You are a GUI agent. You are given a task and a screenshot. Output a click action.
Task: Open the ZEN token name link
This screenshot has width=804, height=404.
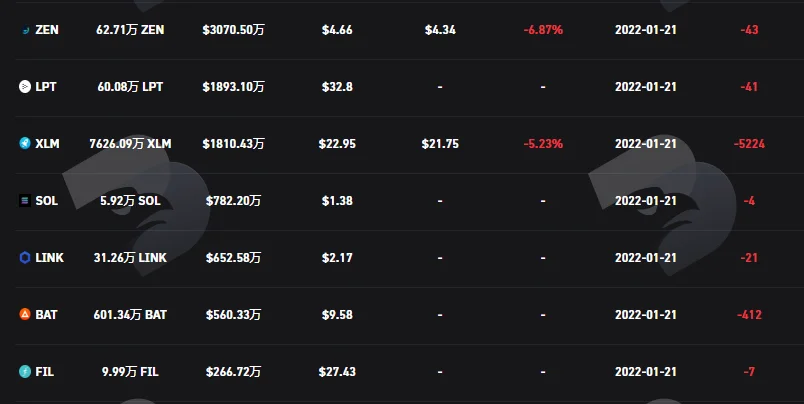47,30
